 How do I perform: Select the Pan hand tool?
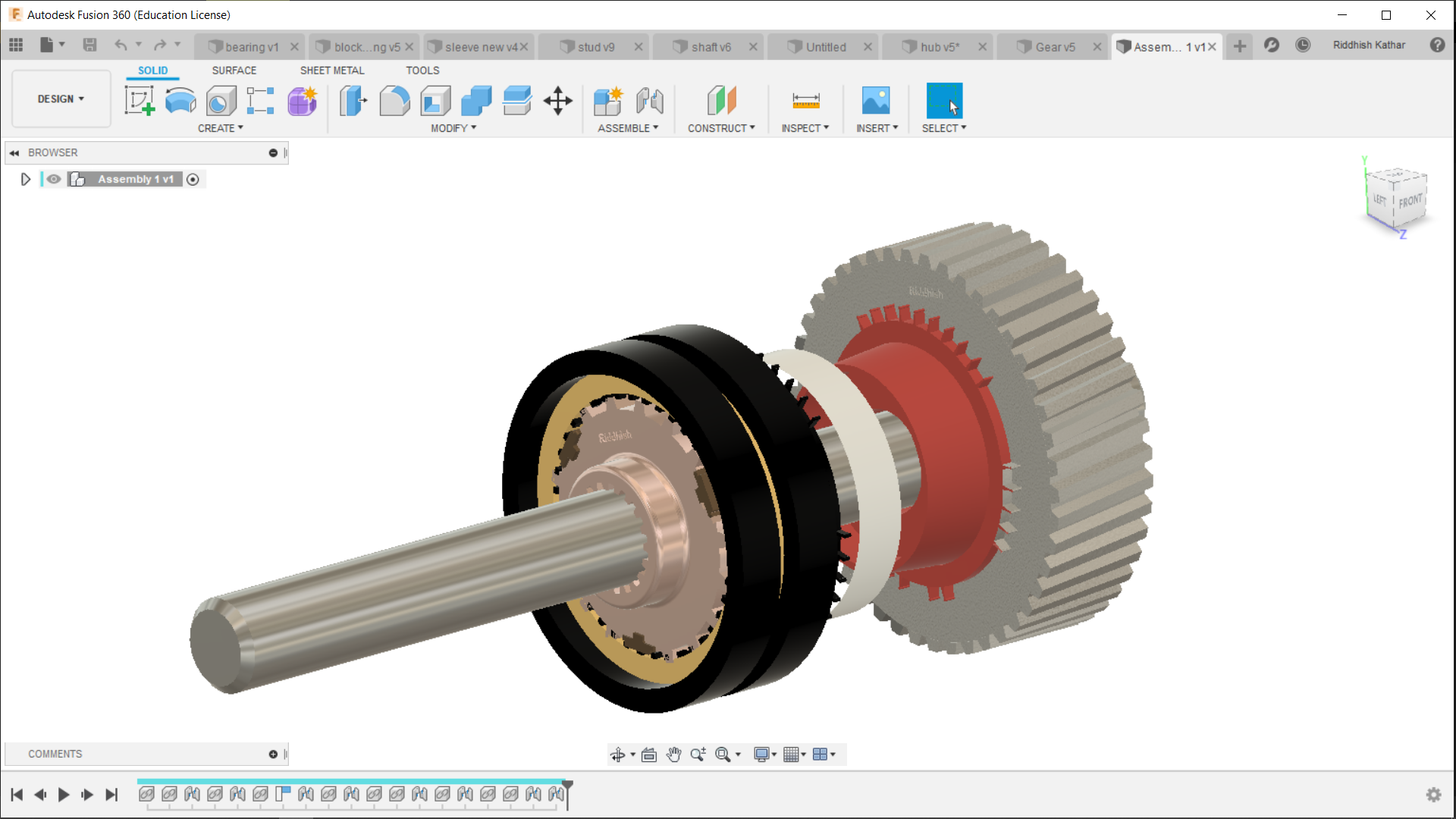[673, 754]
